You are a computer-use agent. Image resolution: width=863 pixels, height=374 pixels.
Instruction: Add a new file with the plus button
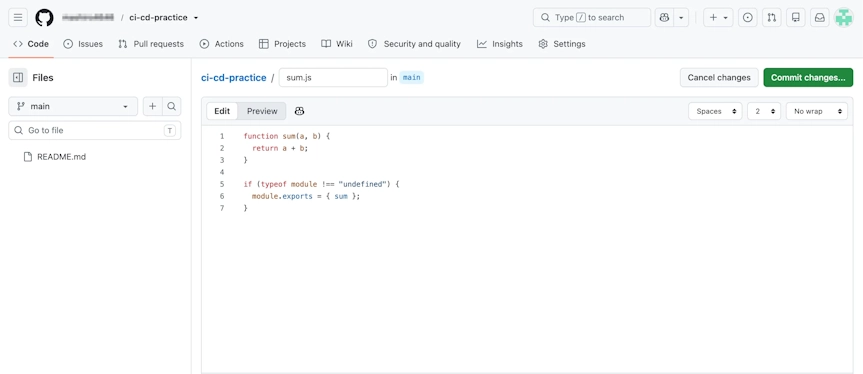point(152,106)
